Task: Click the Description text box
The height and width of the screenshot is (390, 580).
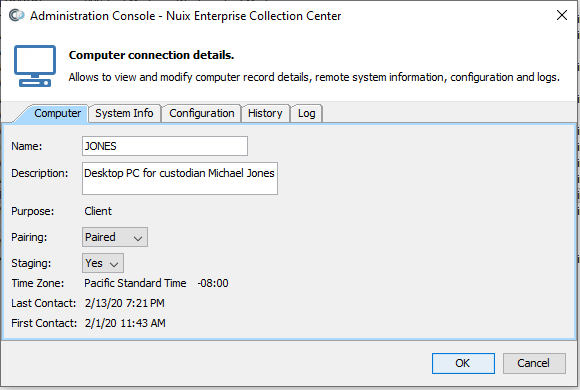Action: tap(180, 178)
